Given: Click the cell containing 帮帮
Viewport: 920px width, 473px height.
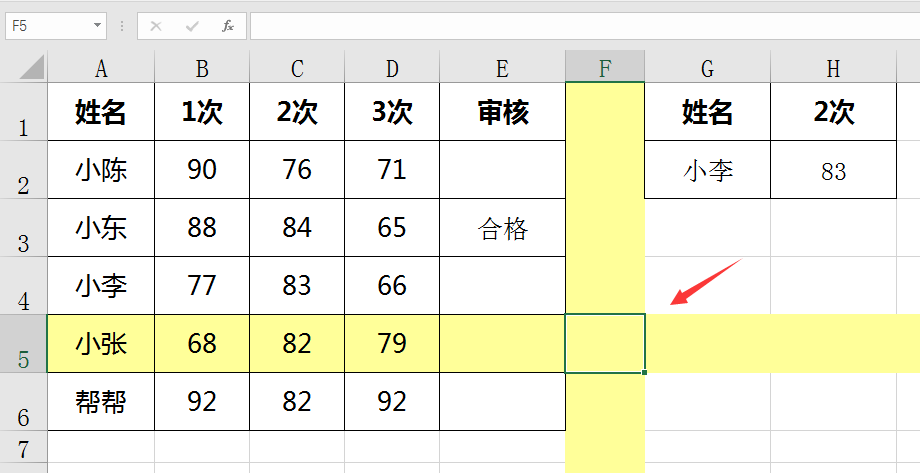Looking at the screenshot, I should tap(101, 401).
